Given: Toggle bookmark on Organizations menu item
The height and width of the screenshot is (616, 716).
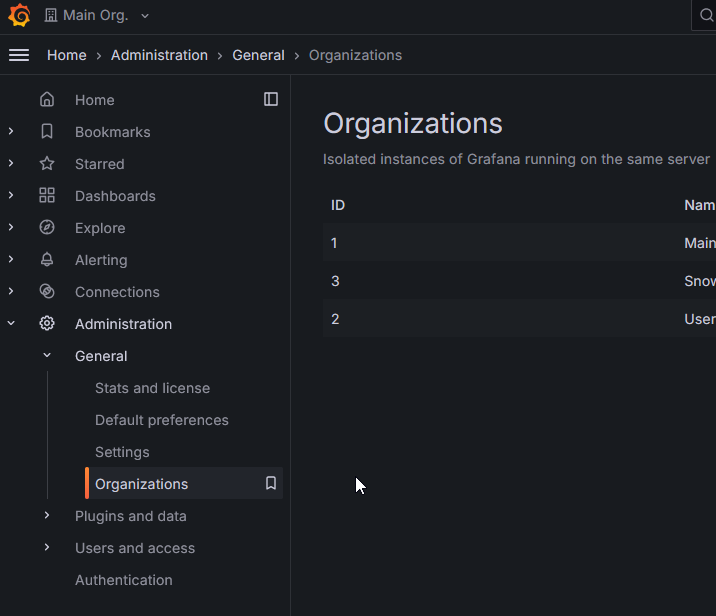Looking at the screenshot, I should tap(270, 484).
